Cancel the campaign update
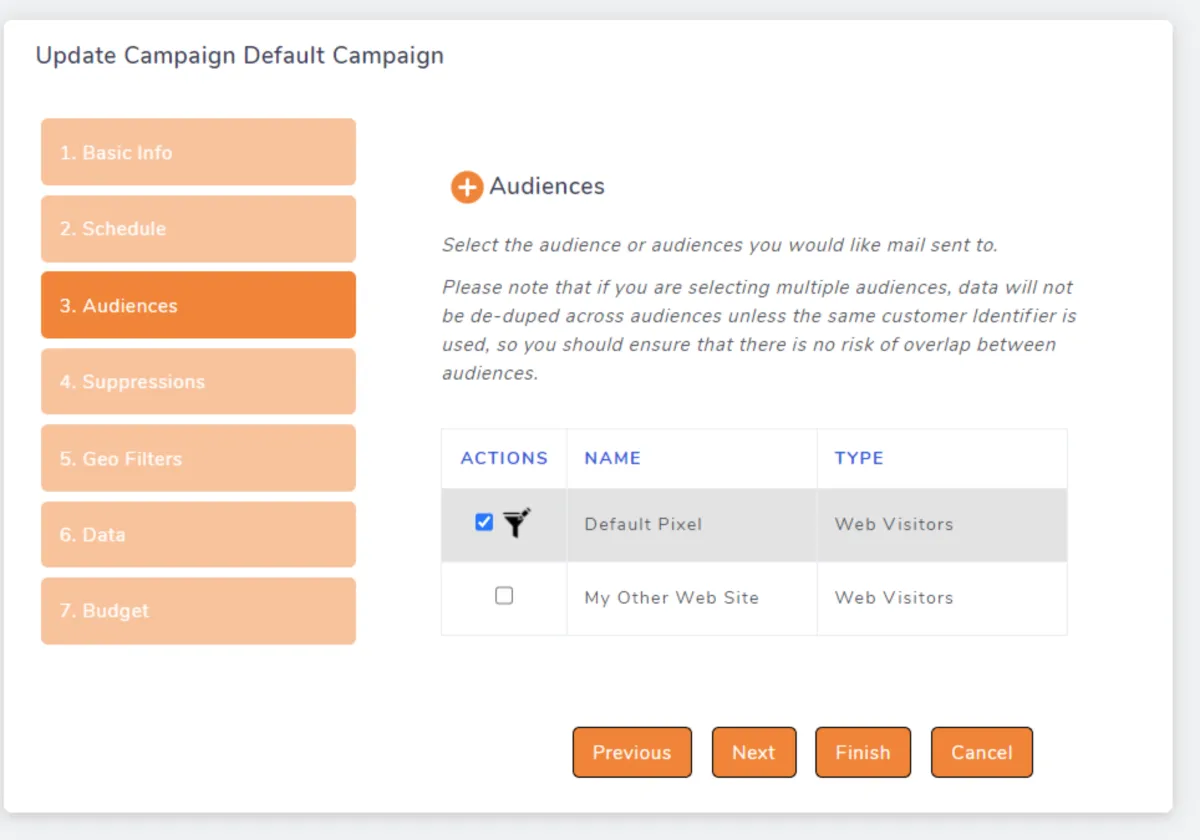 981,753
